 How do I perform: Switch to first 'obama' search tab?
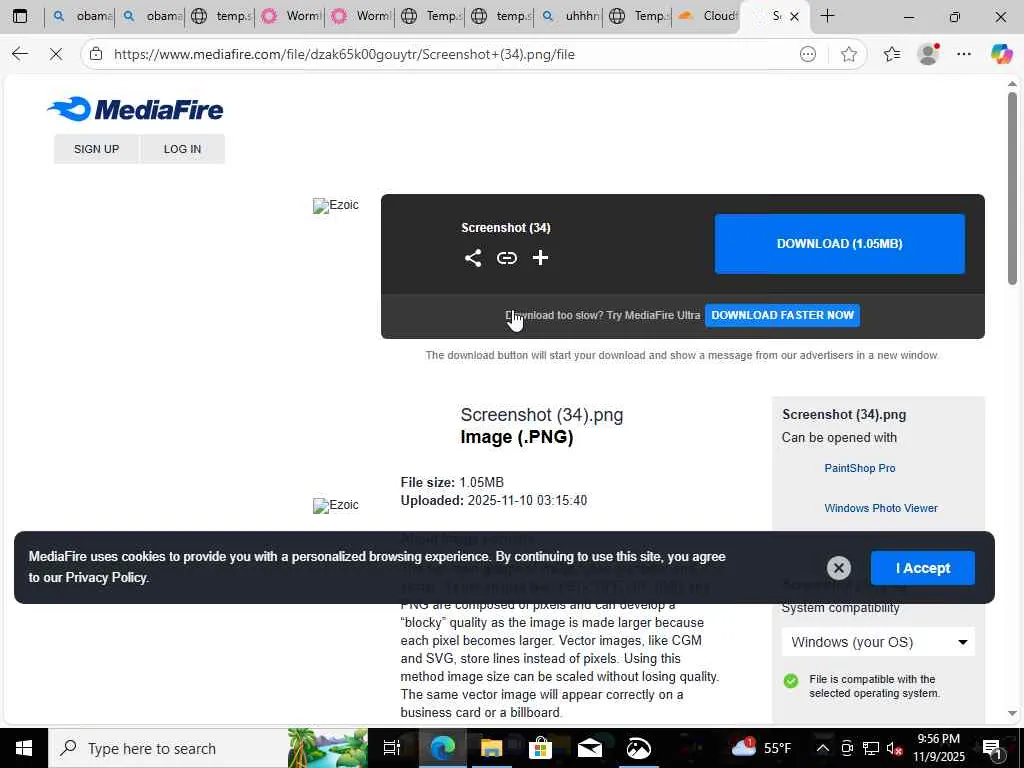click(x=81, y=16)
